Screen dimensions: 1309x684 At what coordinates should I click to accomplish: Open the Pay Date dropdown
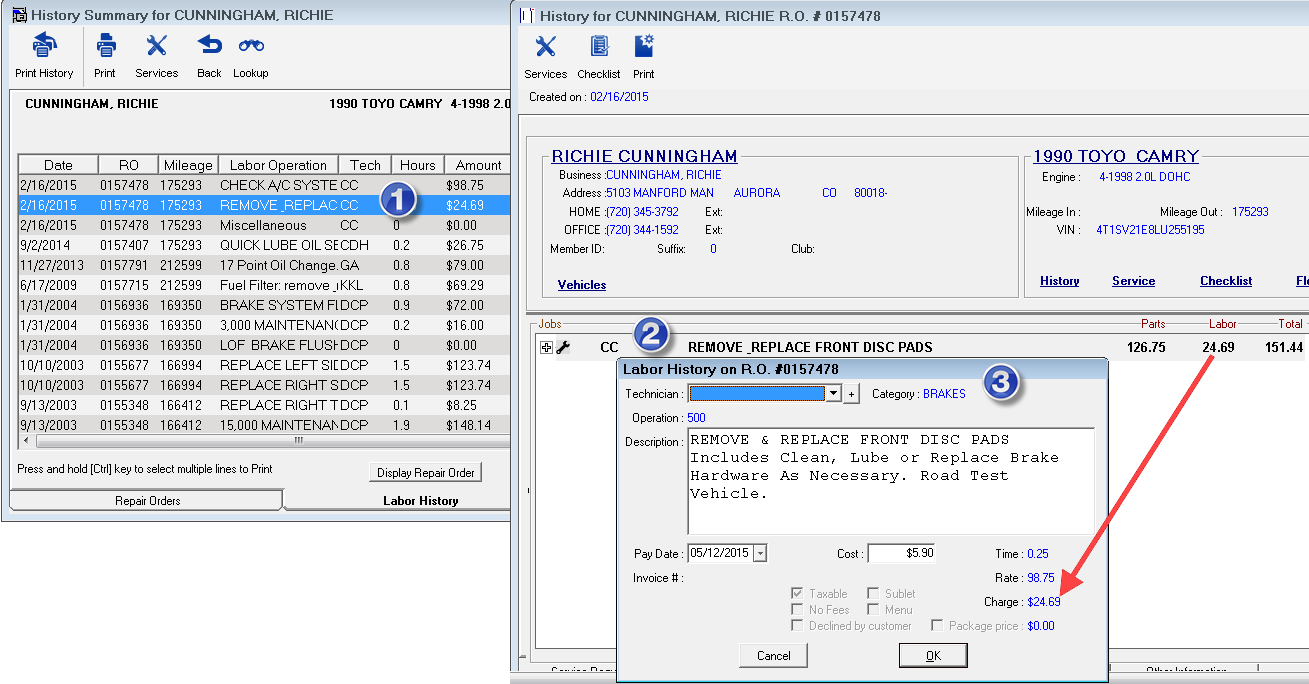pyautogui.click(x=761, y=552)
